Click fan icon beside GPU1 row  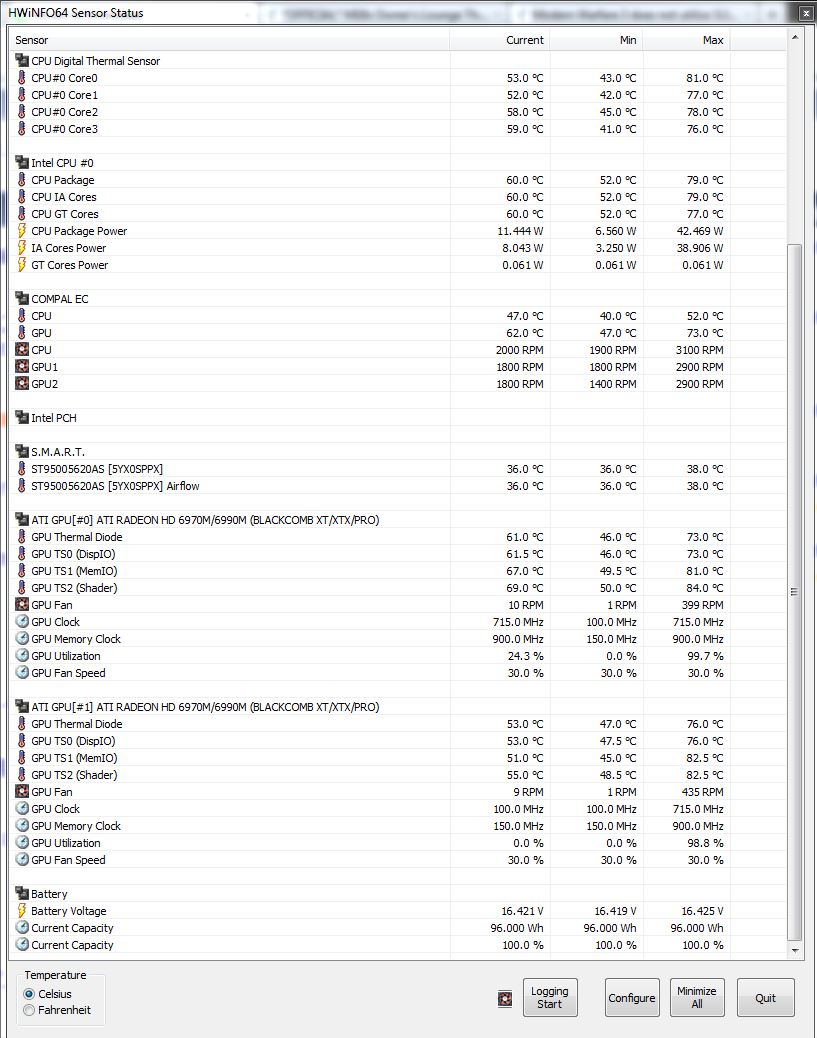click(x=22, y=367)
